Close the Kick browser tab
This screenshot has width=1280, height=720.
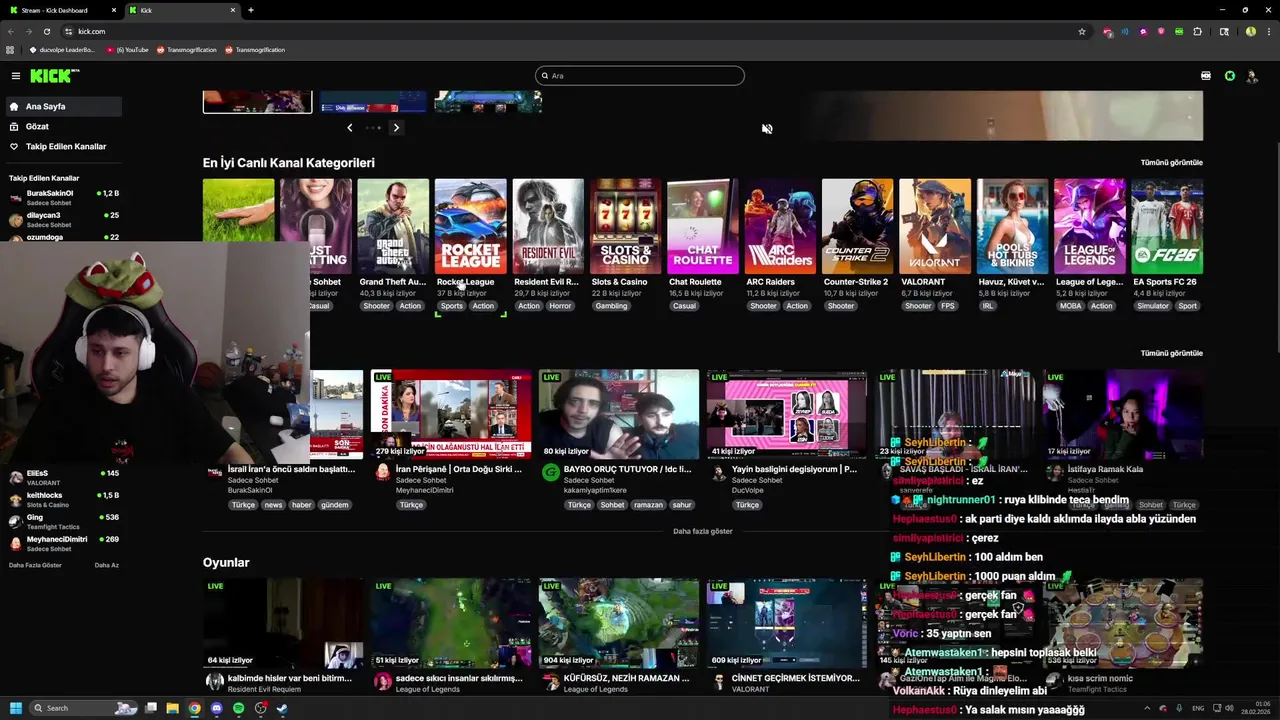[x=234, y=10]
